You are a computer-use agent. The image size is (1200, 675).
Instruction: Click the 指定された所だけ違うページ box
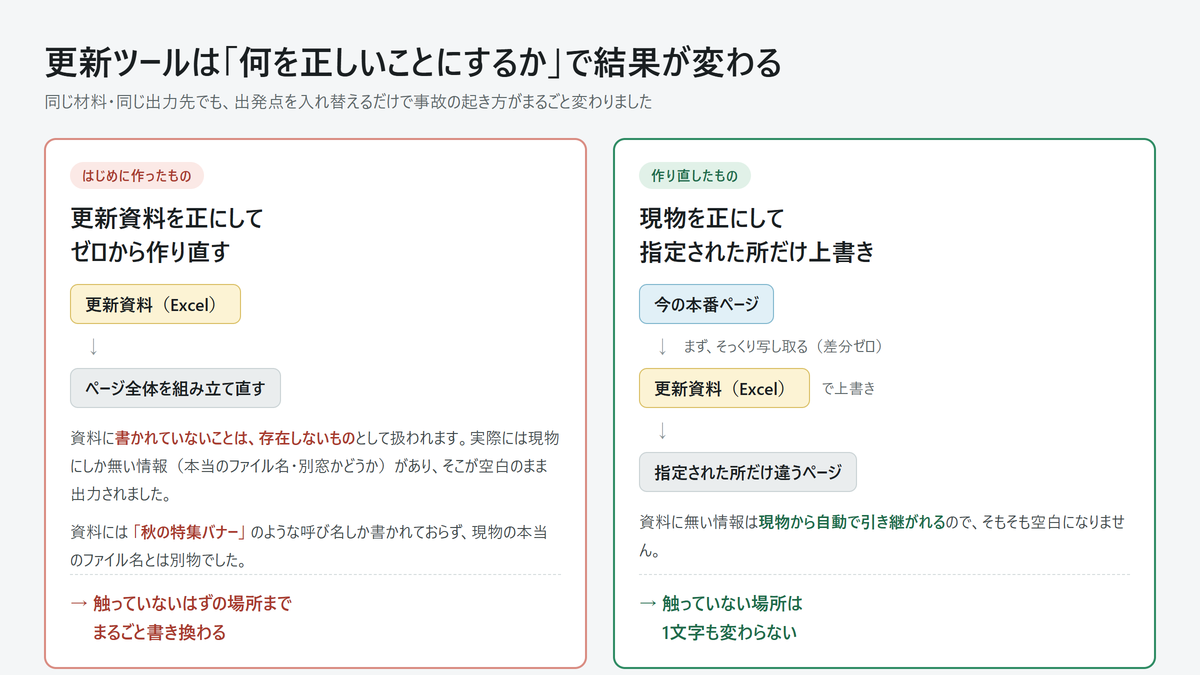[x=748, y=472]
